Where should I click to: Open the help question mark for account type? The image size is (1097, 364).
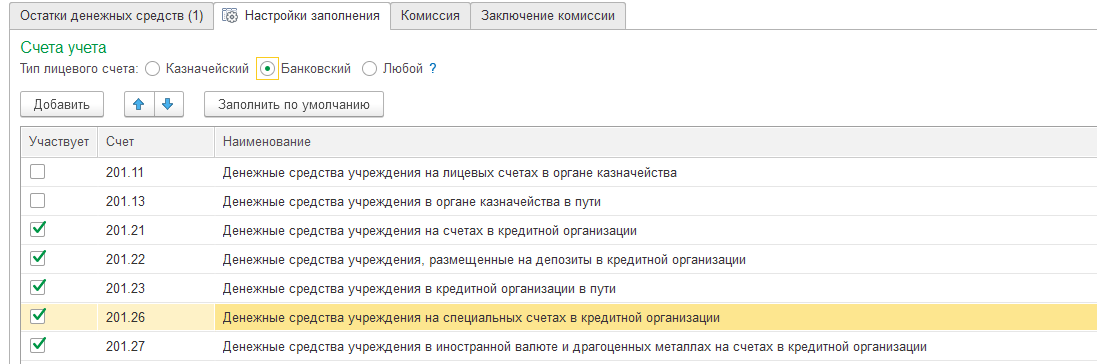pos(433,69)
